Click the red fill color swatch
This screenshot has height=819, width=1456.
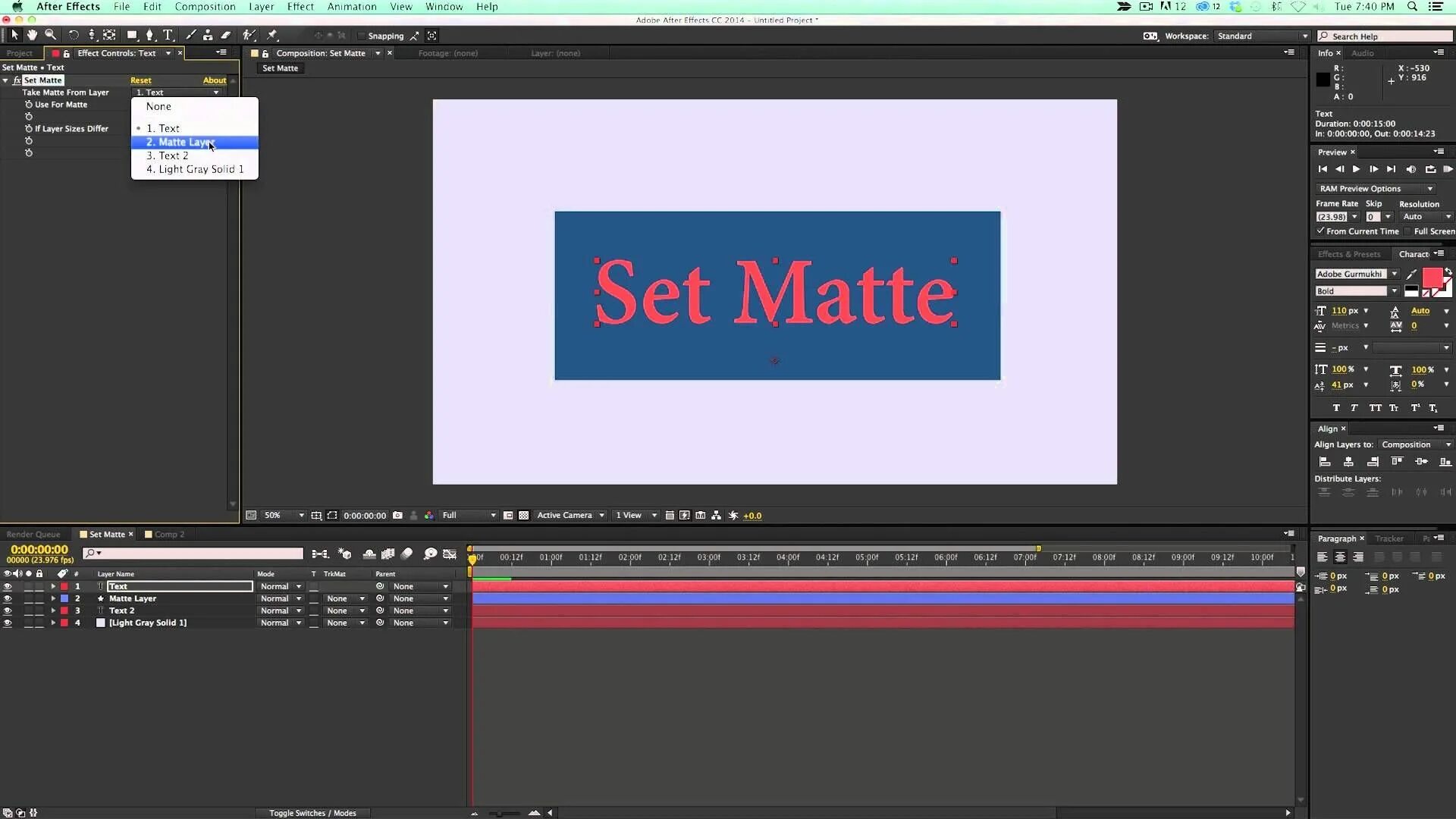point(1431,276)
